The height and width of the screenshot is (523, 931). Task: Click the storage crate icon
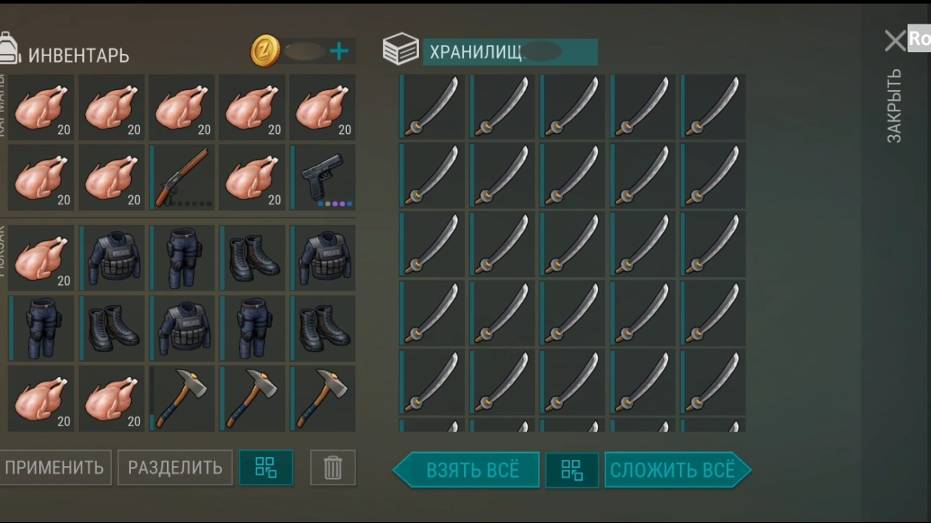tap(401, 49)
